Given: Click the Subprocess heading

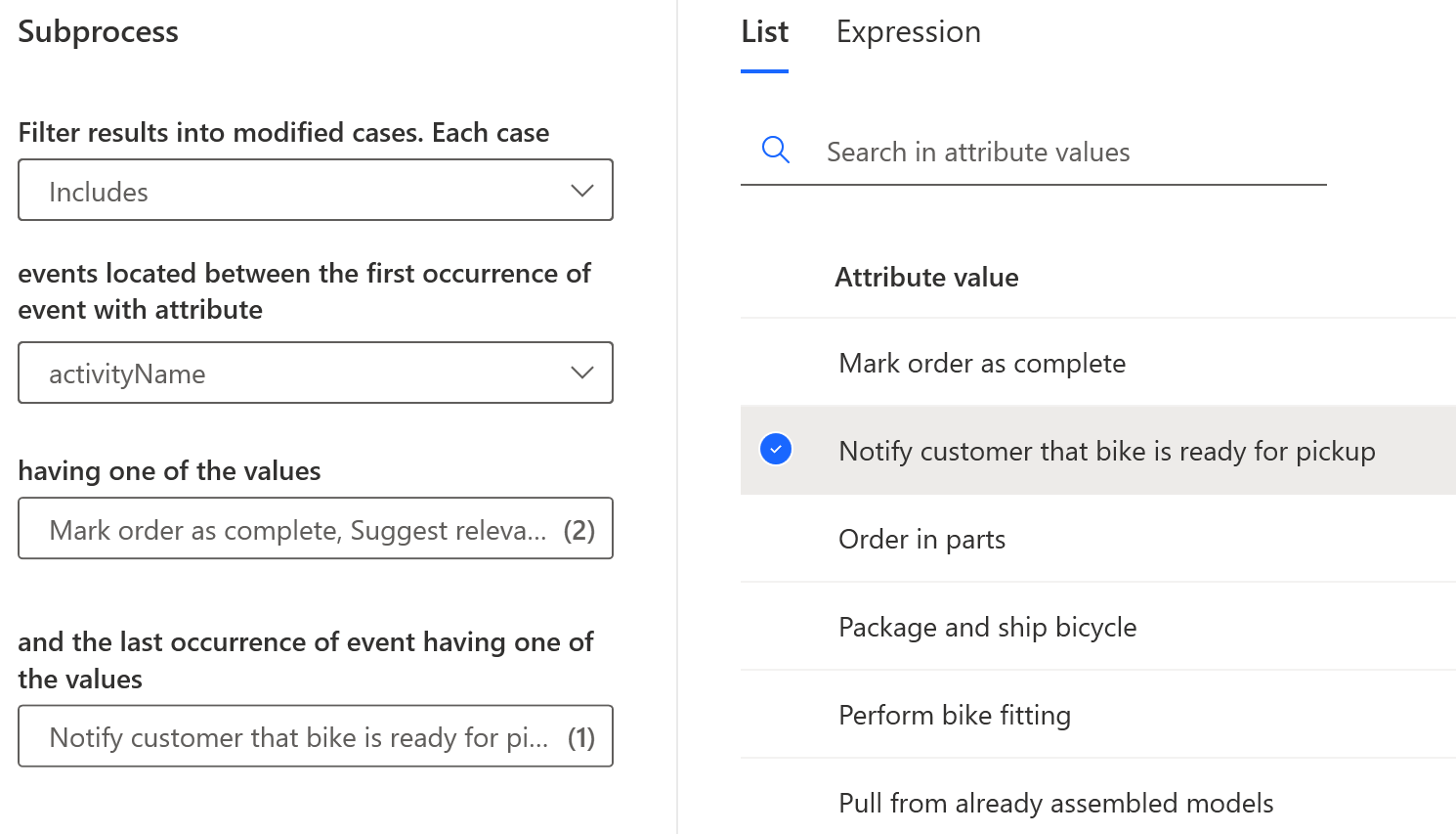Looking at the screenshot, I should [x=98, y=32].
